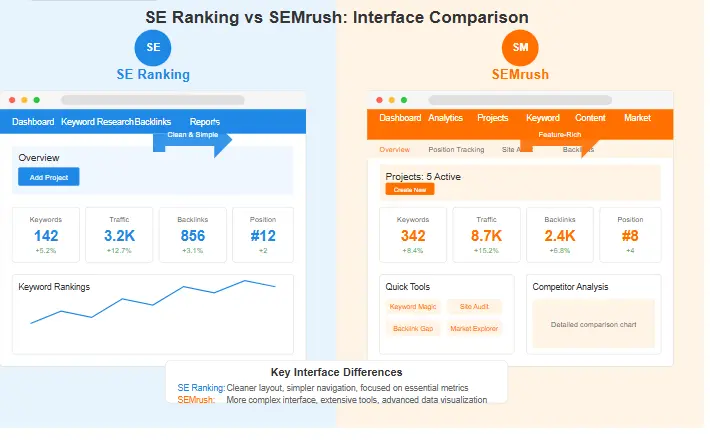This screenshot has width=710, height=440.
Task: Click the Keyword Rankings line chart
Action: pos(153,302)
